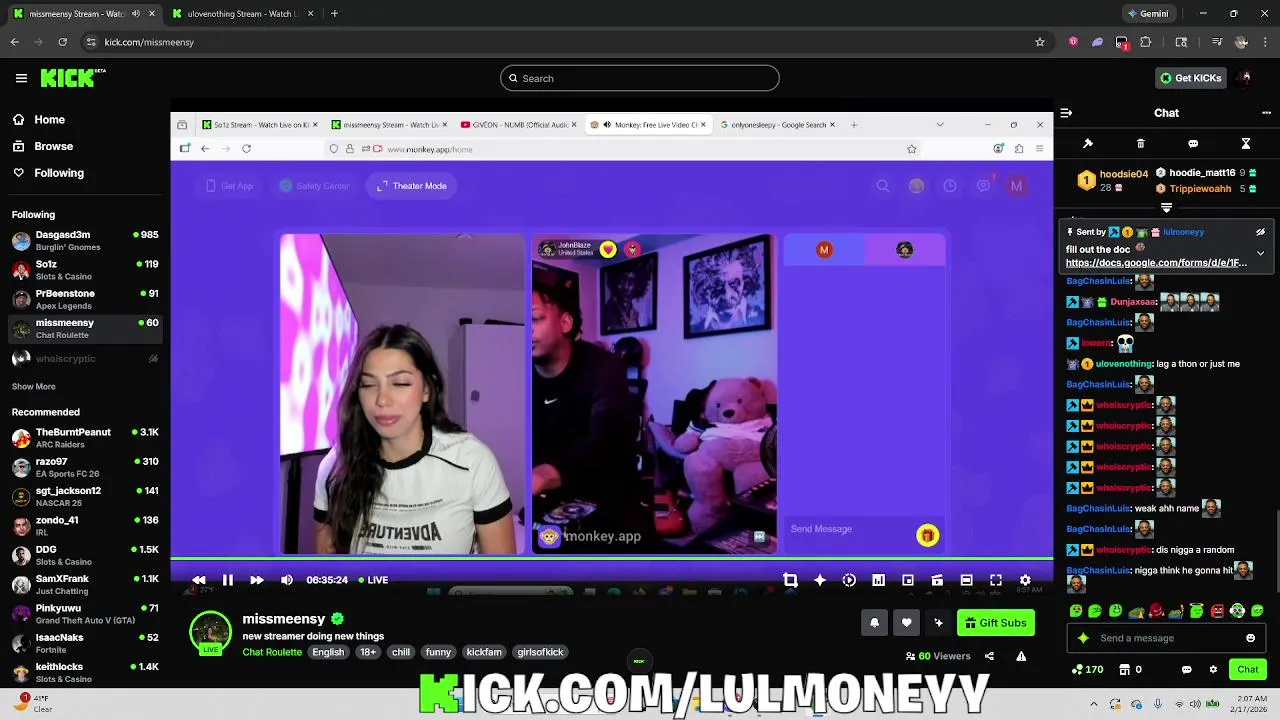This screenshot has height=720, width=1280.
Task: Click the heart follow button
Action: click(x=906, y=623)
